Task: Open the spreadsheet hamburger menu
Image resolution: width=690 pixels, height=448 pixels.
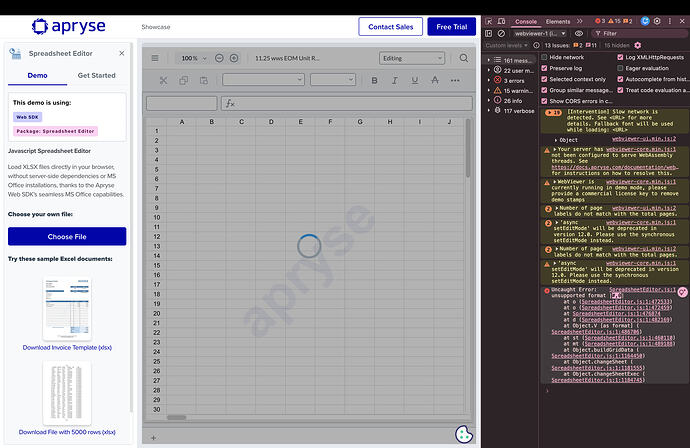Action: [155, 58]
